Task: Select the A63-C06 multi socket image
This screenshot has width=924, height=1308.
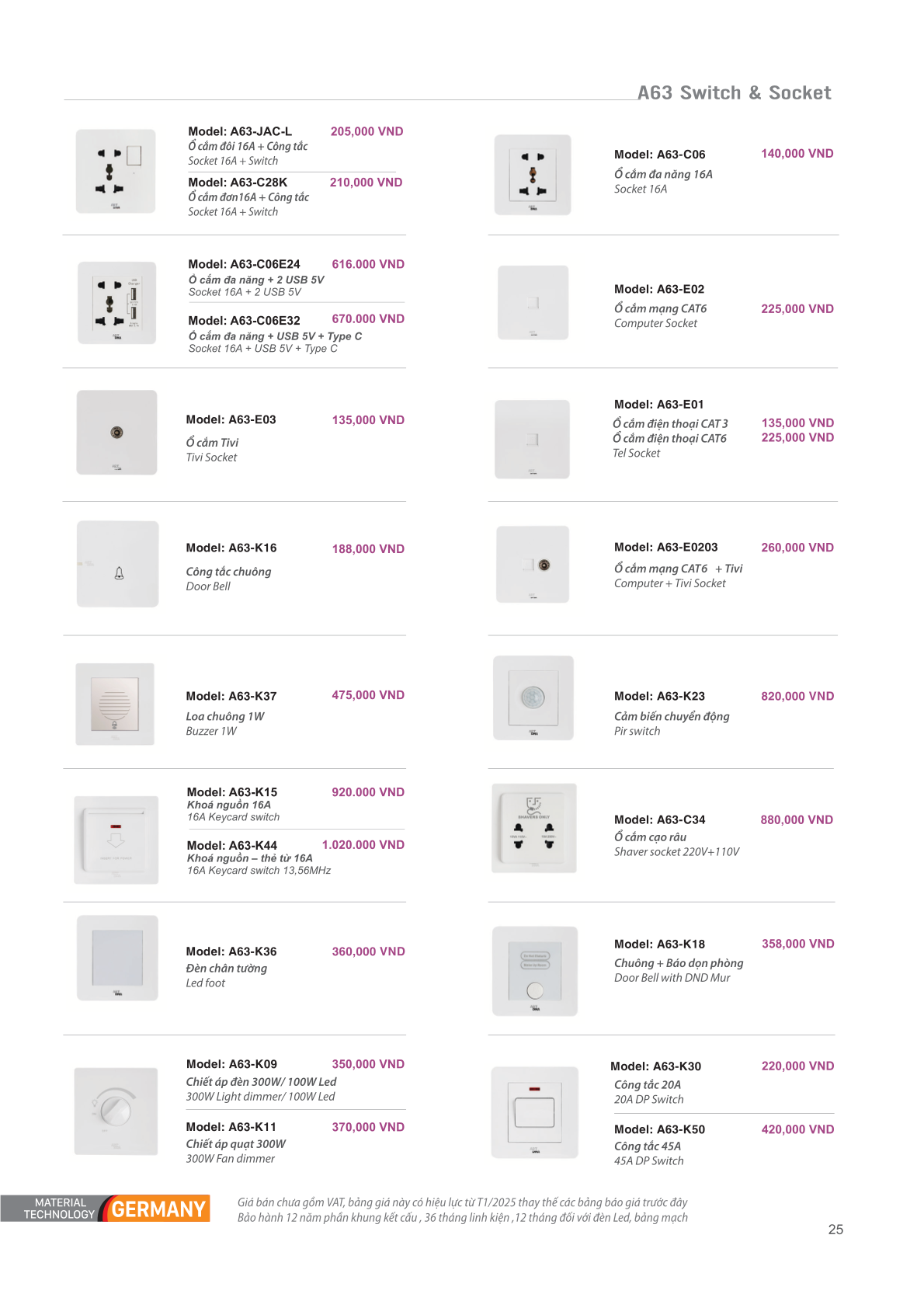Action: point(533,175)
